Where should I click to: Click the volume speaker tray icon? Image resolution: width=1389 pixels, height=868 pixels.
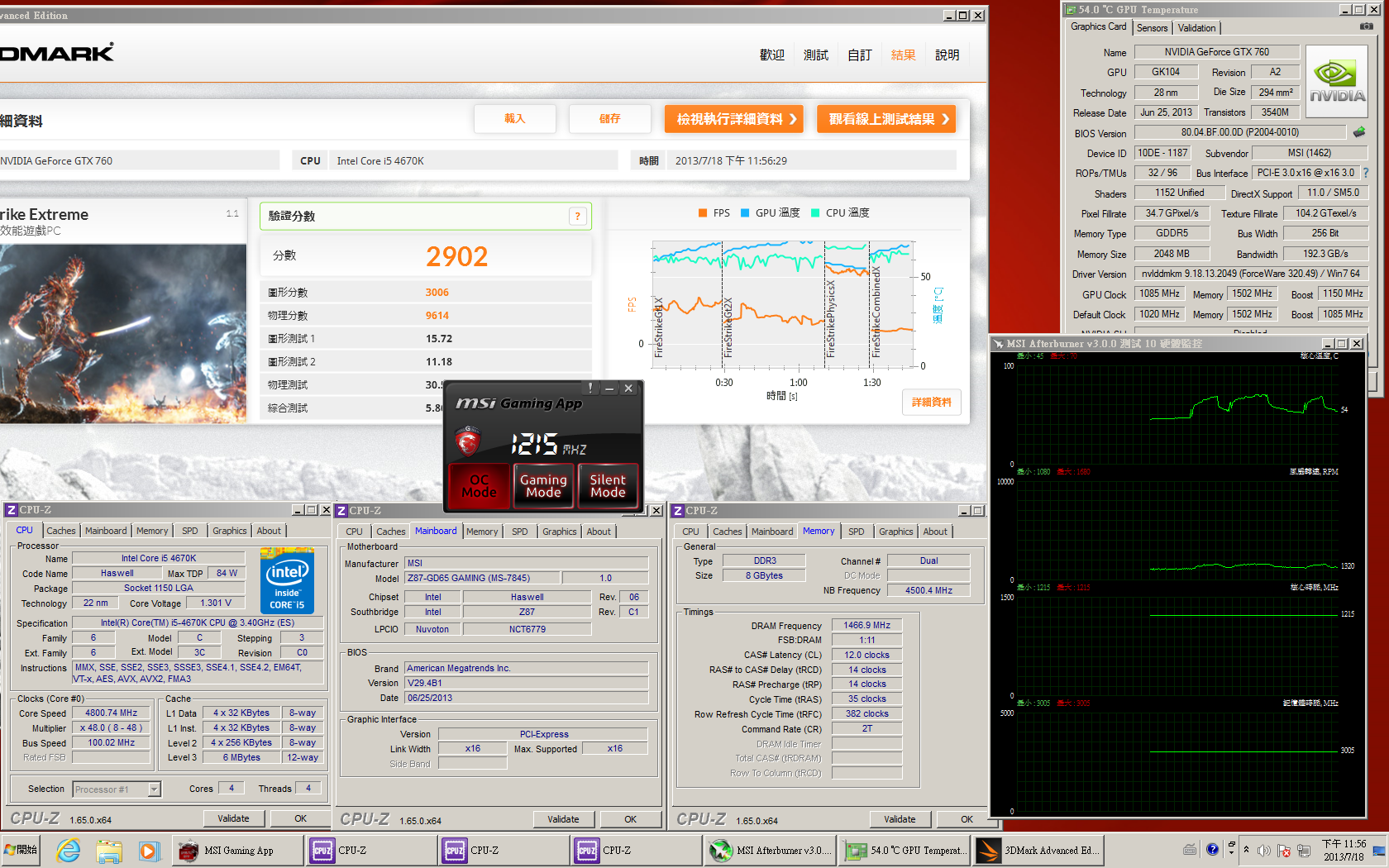(1263, 851)
